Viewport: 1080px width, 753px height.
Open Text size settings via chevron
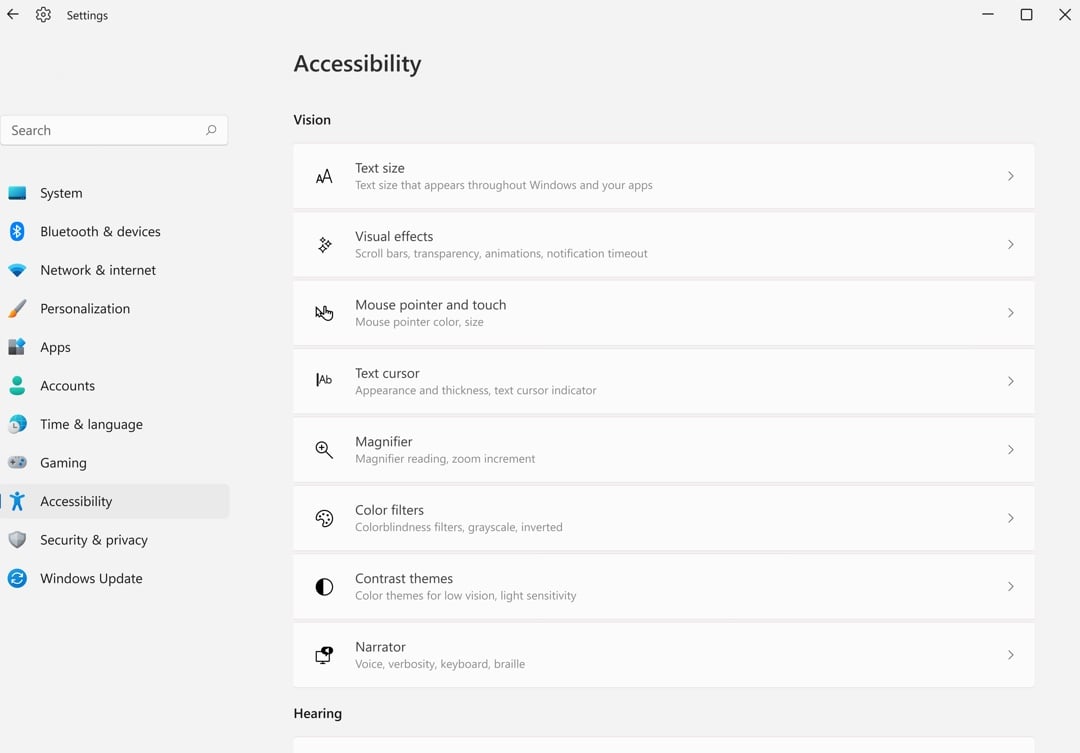click(1010, 176)
